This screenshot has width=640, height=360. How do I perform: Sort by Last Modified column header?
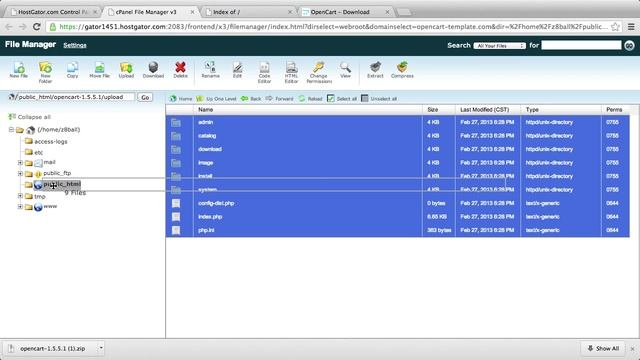484,110
